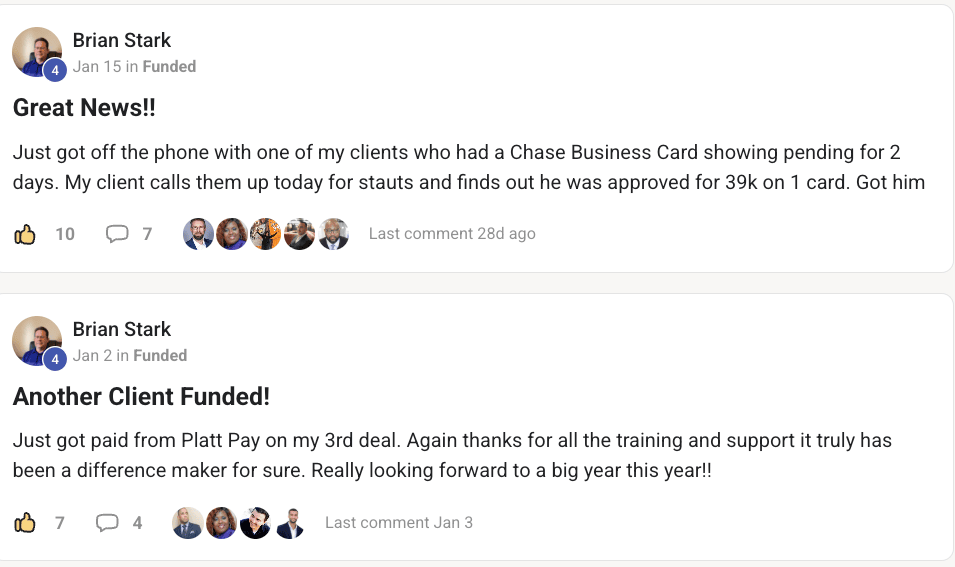Open the 'Another Client Funded!' post title

tap(141, 397)
